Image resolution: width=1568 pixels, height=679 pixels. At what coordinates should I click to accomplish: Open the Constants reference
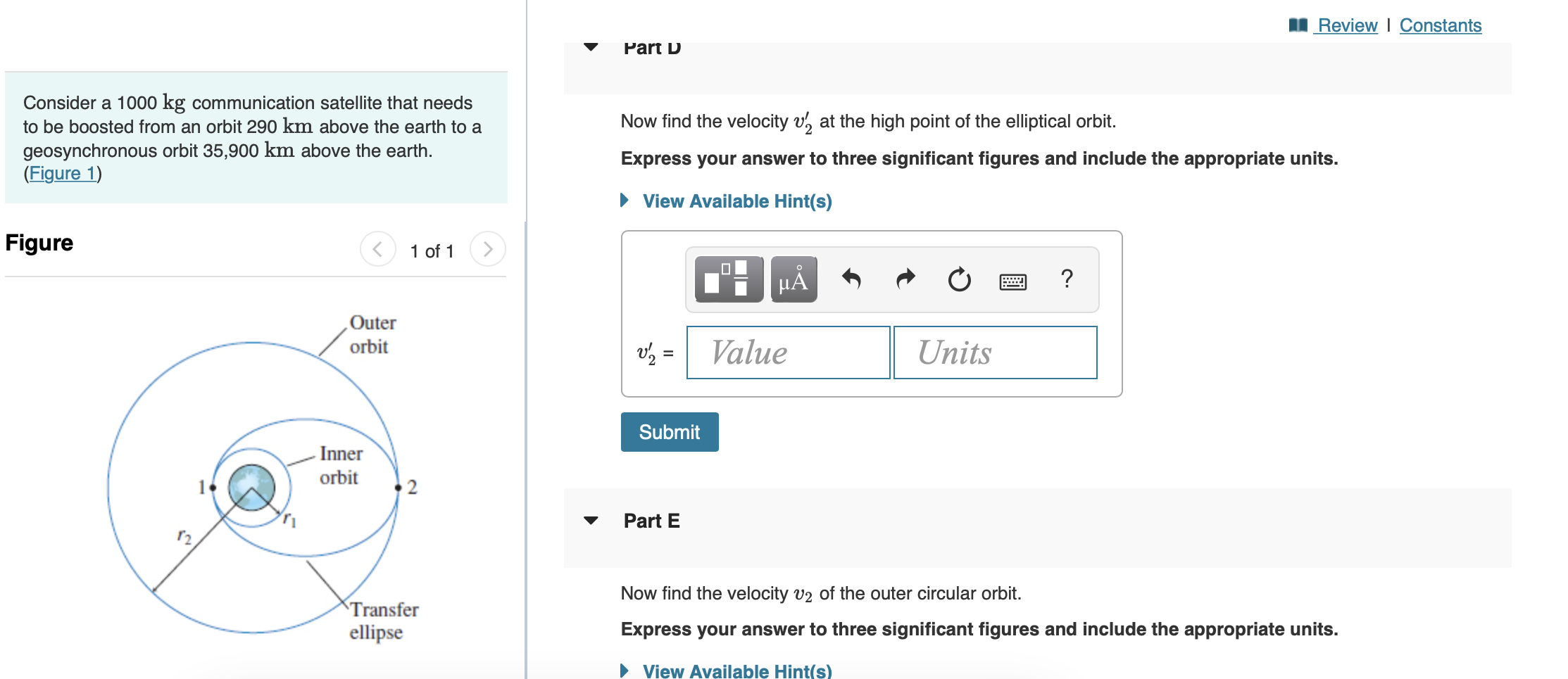(x=1439, y=24)
